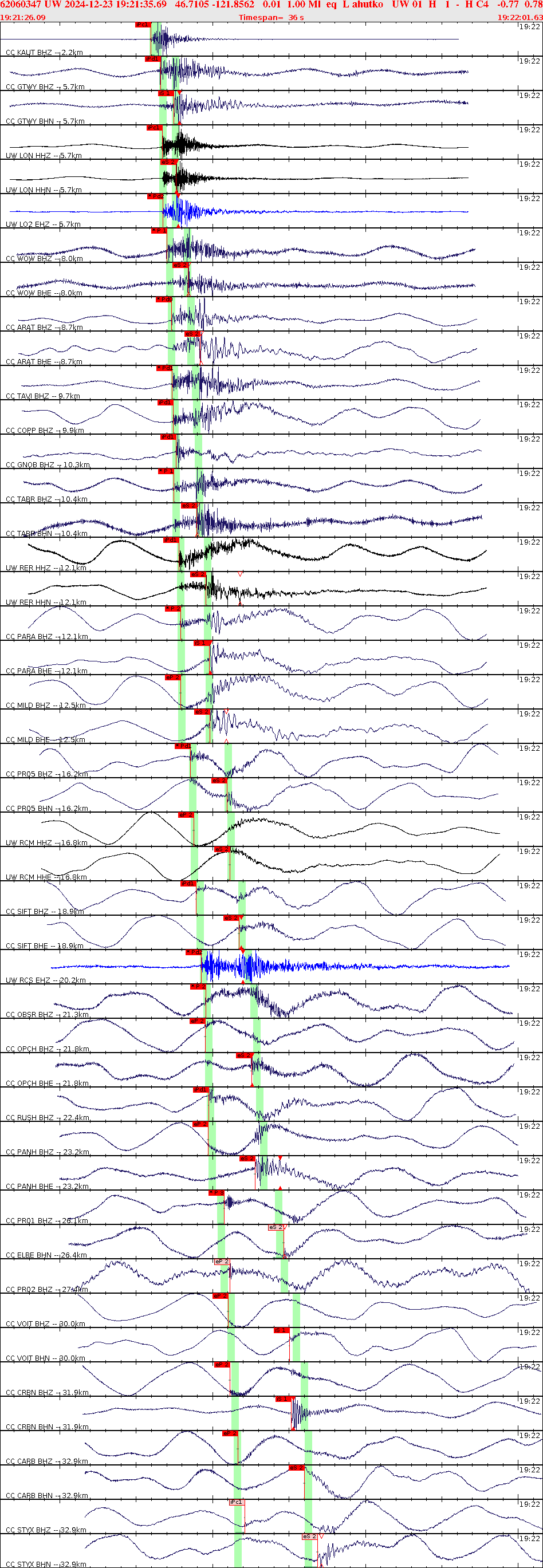Select the CC TAVI BHZ -- 9.7km label

point(42,396)
